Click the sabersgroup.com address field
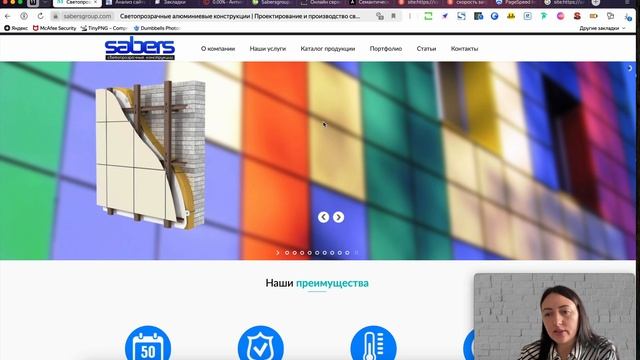The image size is (640, 360). click(x=87, y=16)
